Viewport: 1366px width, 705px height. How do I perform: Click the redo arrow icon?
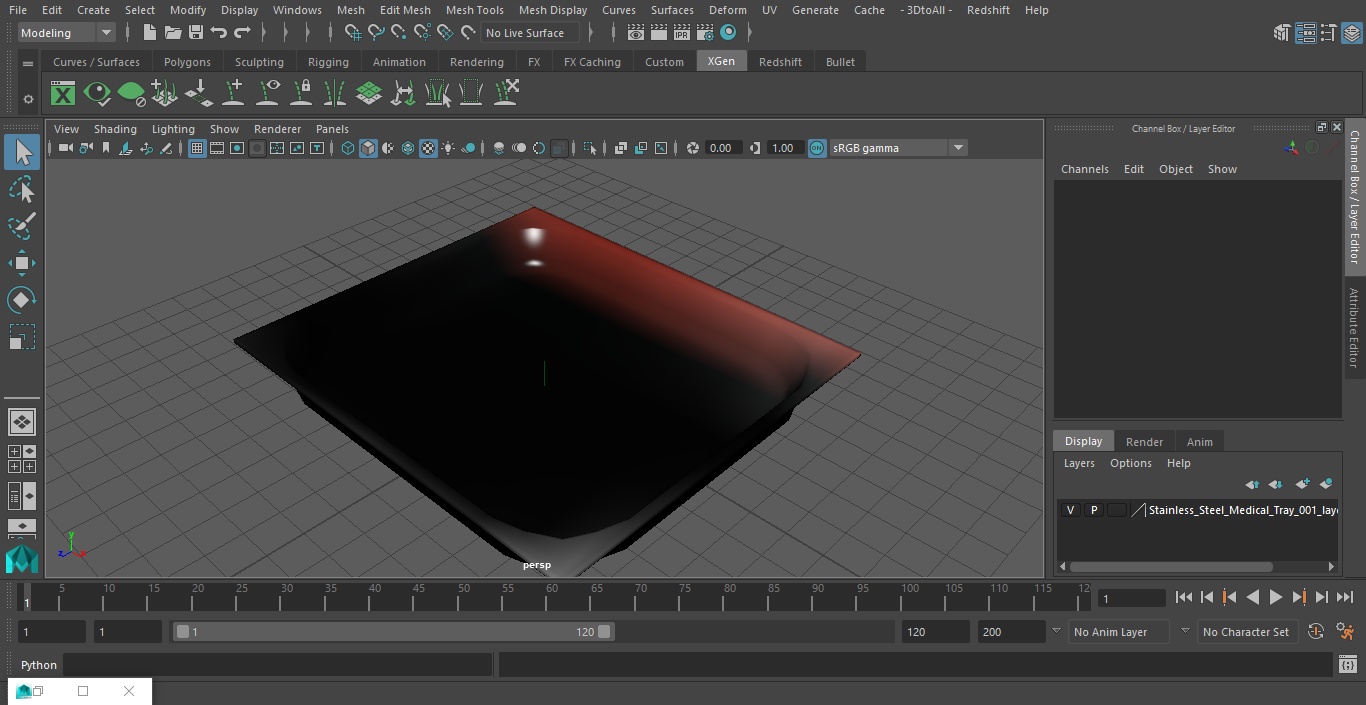point(242,33)
